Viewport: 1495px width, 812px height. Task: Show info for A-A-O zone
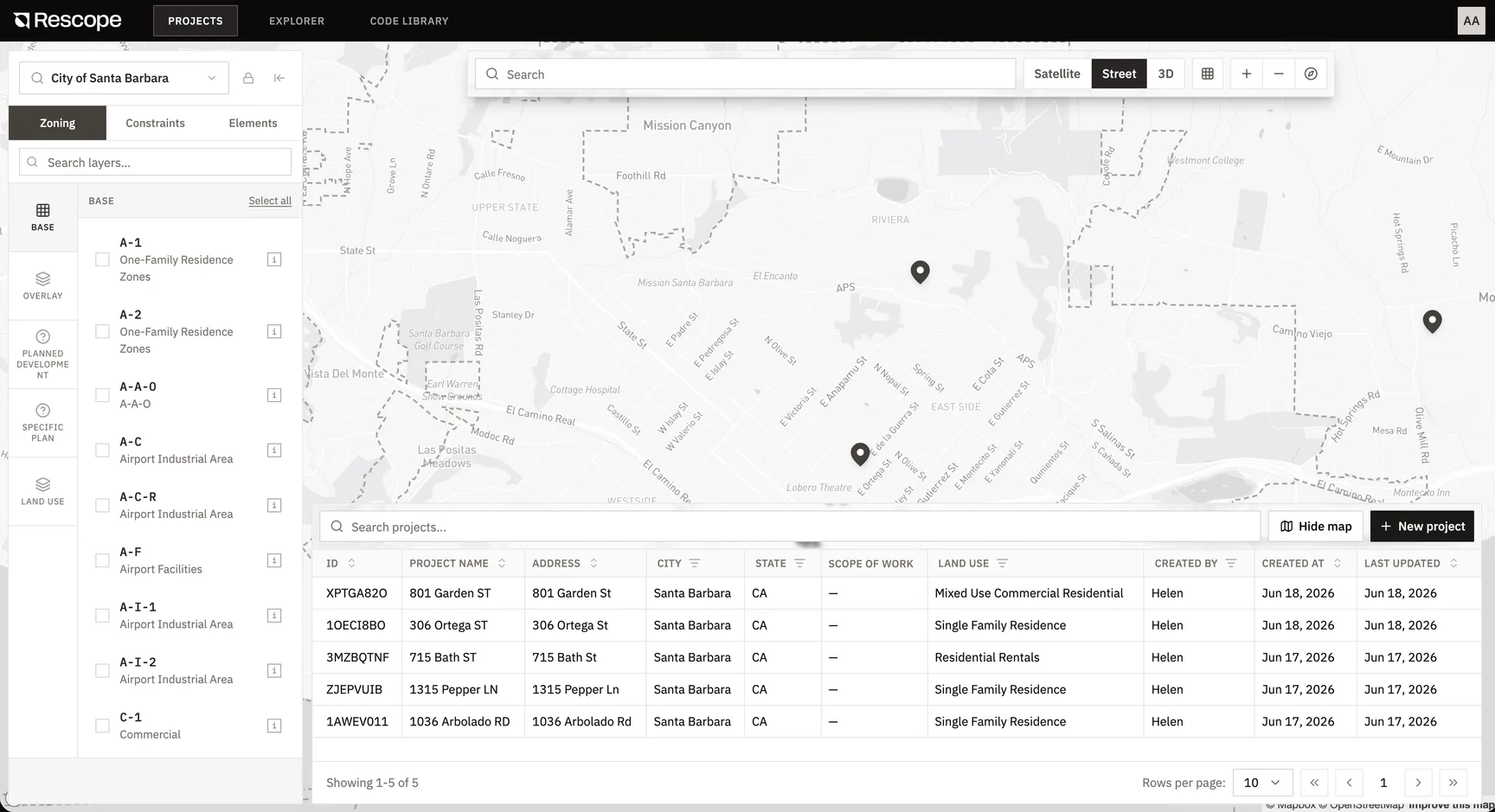pyautogui.click(x=274, y=395)
